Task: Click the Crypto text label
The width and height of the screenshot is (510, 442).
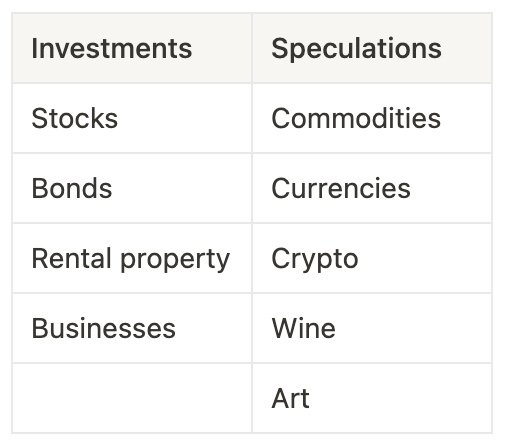Action: pos(315,260)
